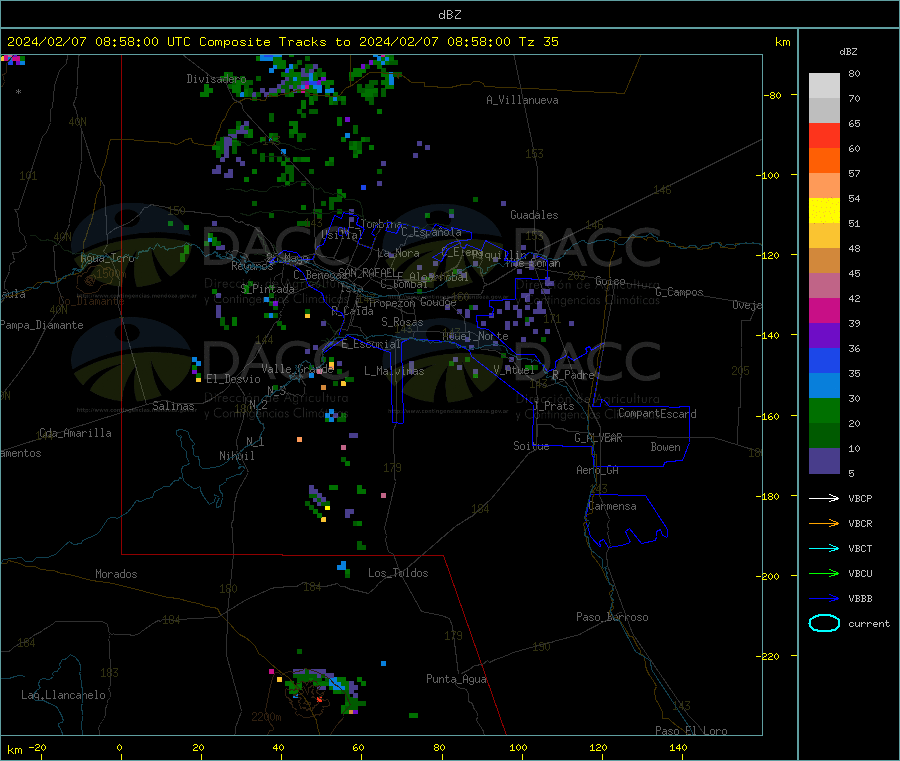Click the blue VBBB arrow legend icon

point(824,599)
